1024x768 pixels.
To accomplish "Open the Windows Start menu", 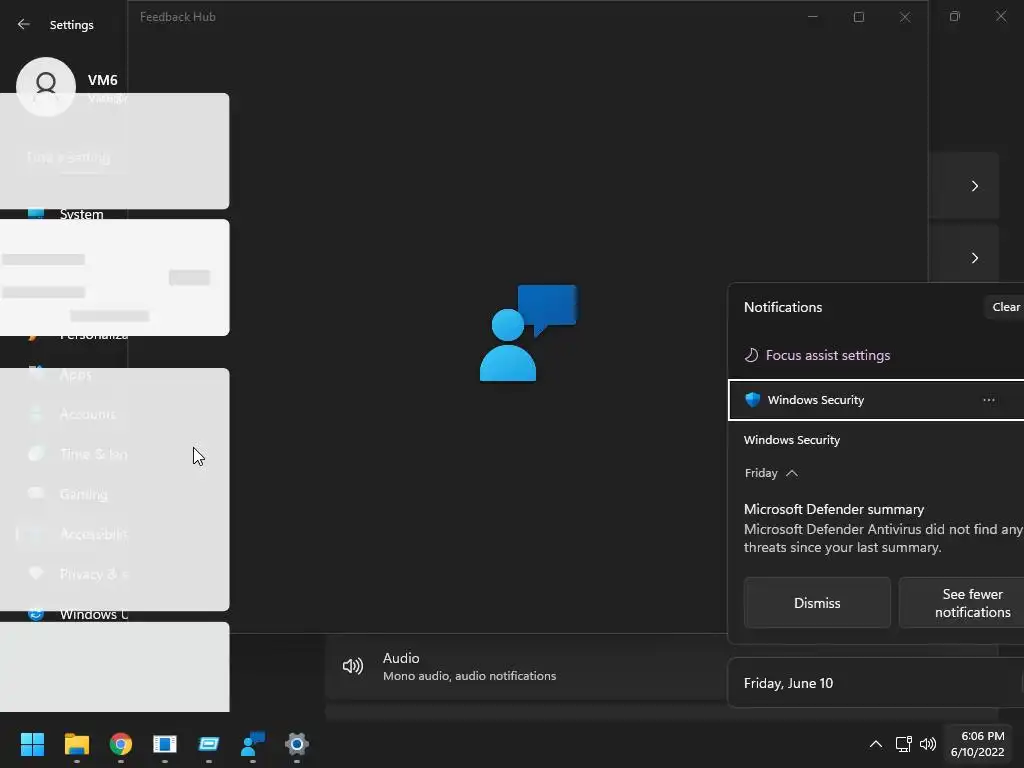I will pos(32,744).
